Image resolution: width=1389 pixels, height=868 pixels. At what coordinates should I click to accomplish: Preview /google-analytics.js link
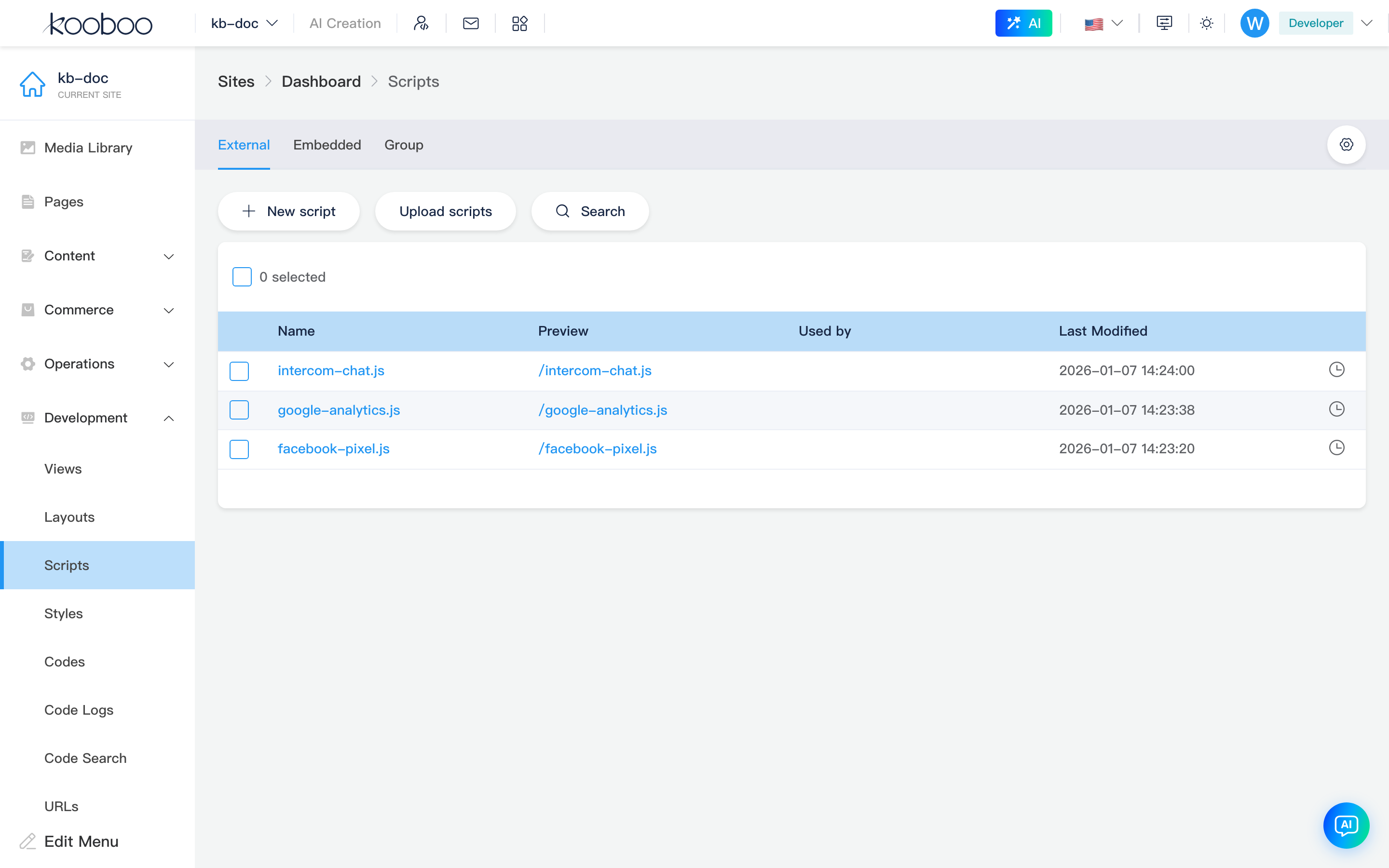tap(603, 410)
